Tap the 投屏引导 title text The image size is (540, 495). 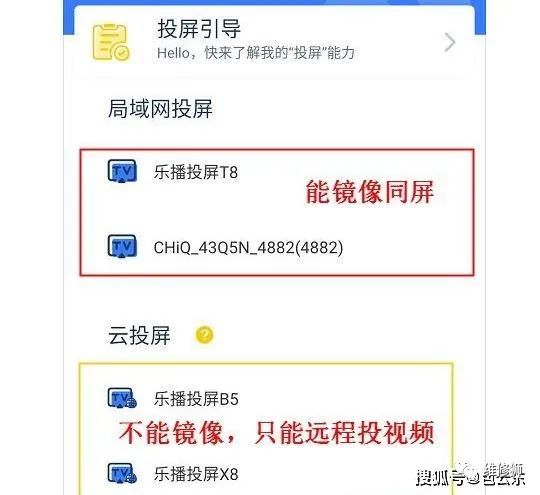click(x=199, y=29)
